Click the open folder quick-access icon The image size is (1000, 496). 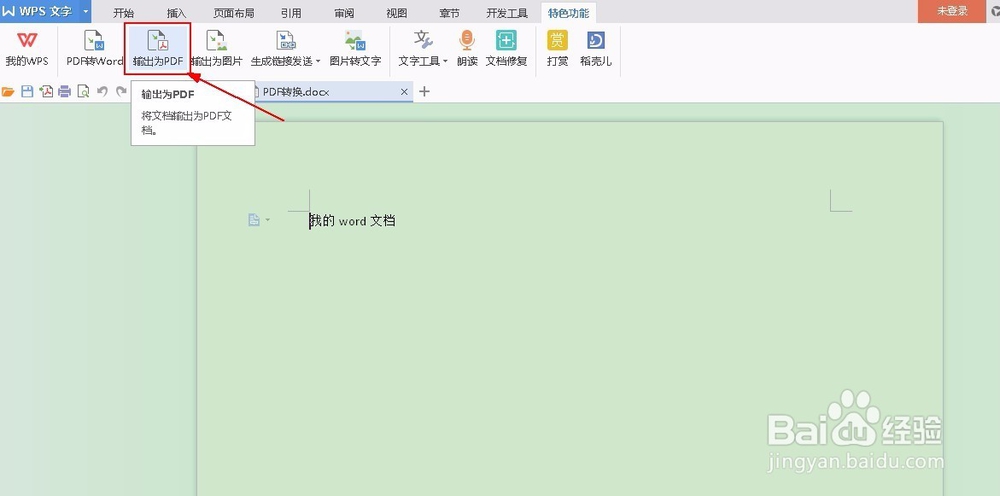point(8,92)
